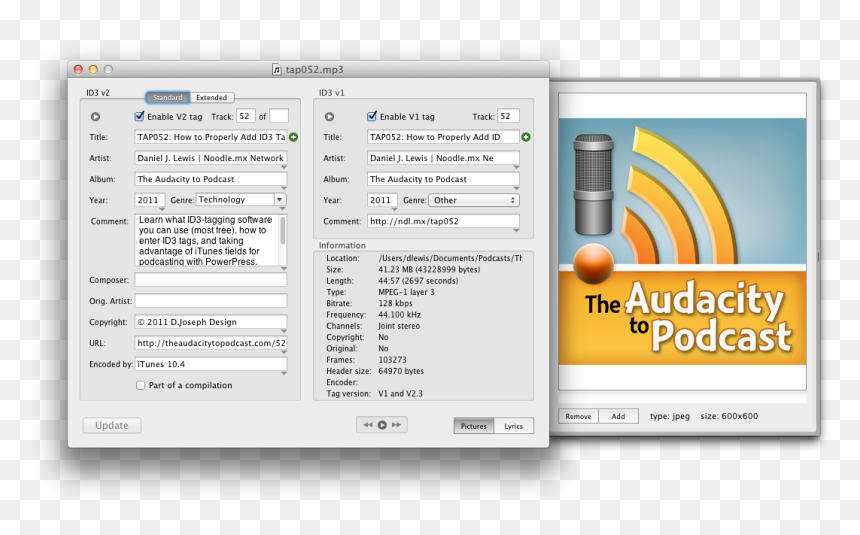This screenshot has width=860, height=535.
Task: Click the mp3 file icon in title bar
Action: point(277,69)
